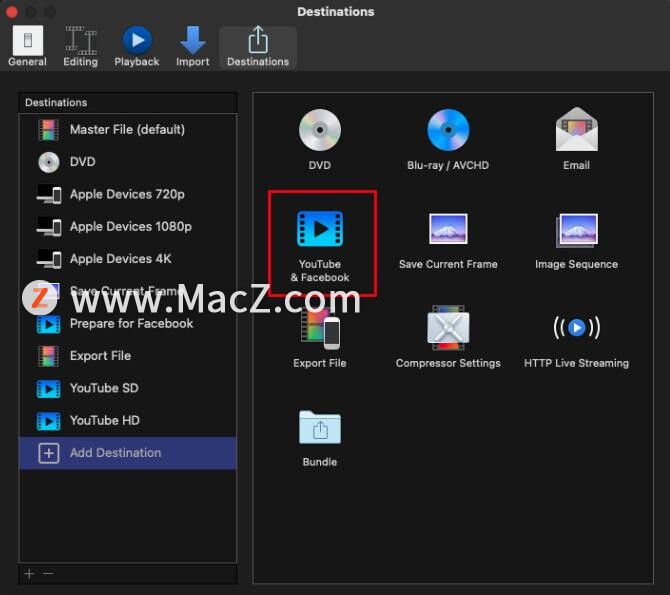Pick Apple Devices 4K in the list
The width and height of the screenshot is (670, 595).
click(x=128, y=259)
